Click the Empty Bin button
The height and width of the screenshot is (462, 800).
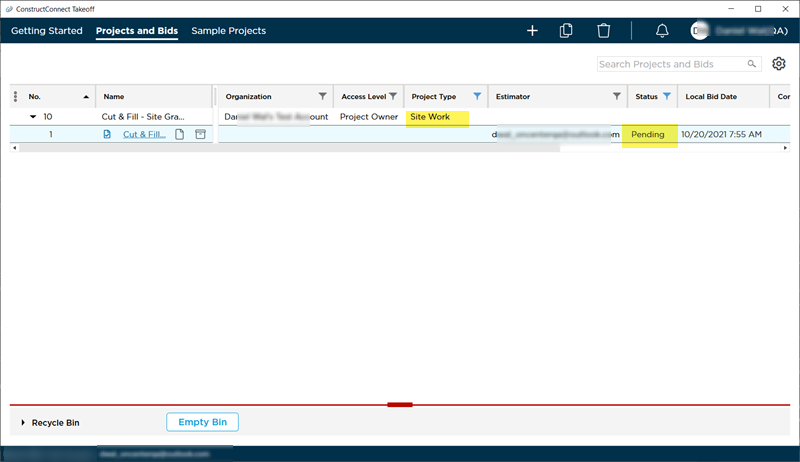tap(203, 422)
